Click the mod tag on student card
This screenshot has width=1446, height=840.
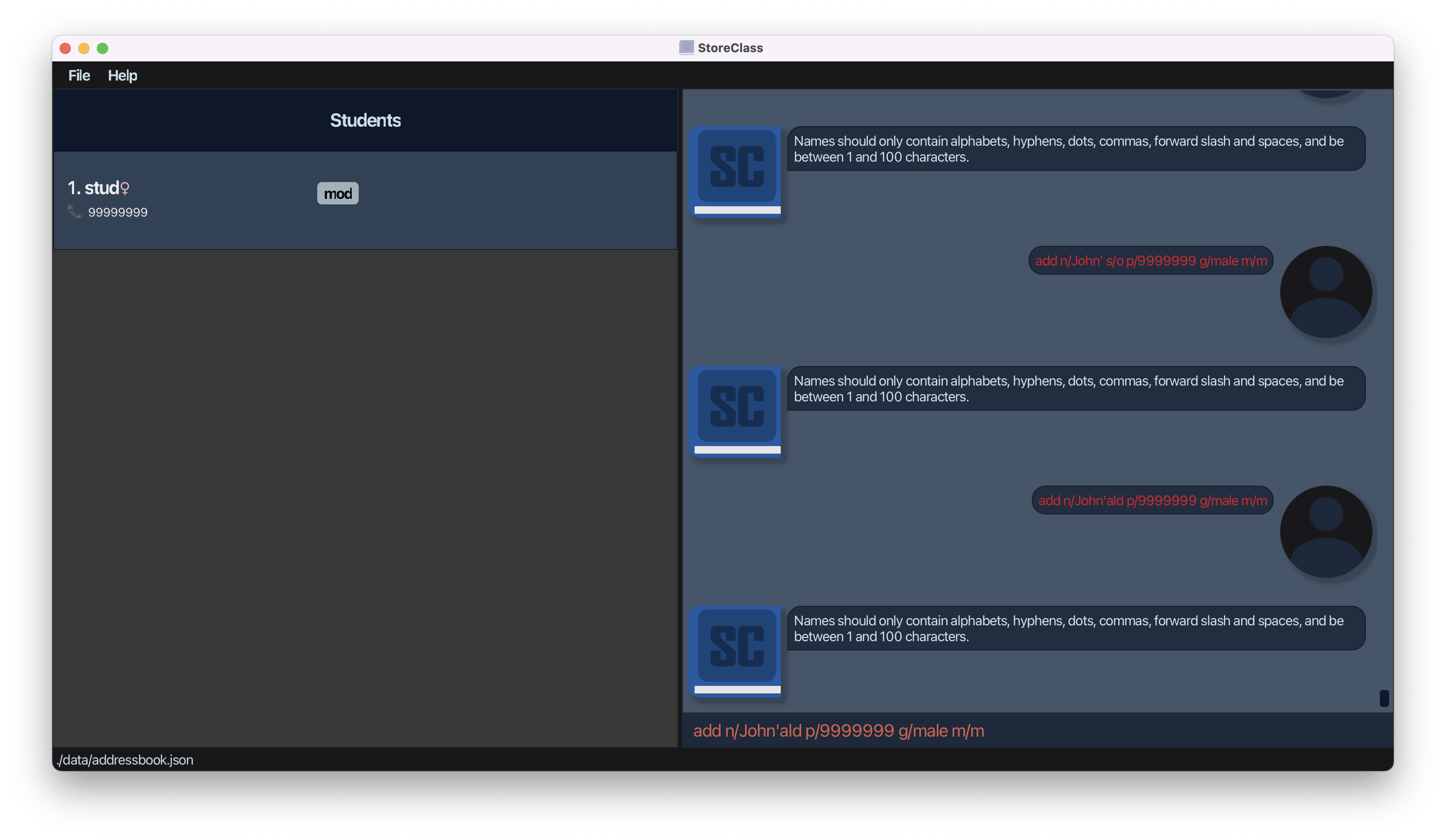point(337,193)
